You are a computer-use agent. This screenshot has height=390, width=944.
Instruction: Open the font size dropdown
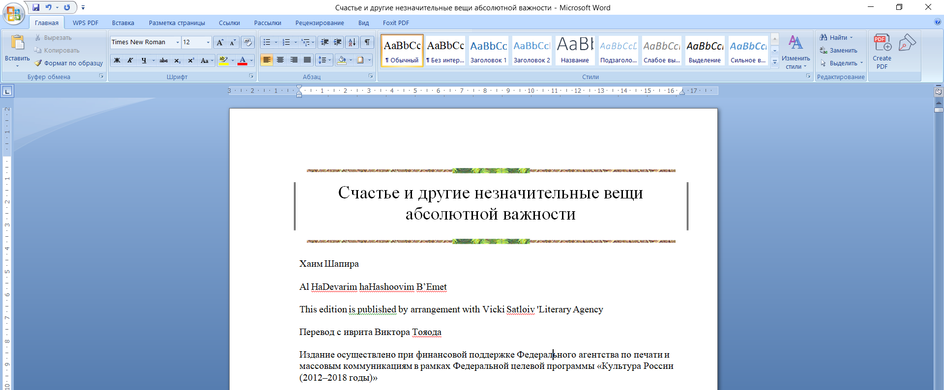click(x=208, y=43)
